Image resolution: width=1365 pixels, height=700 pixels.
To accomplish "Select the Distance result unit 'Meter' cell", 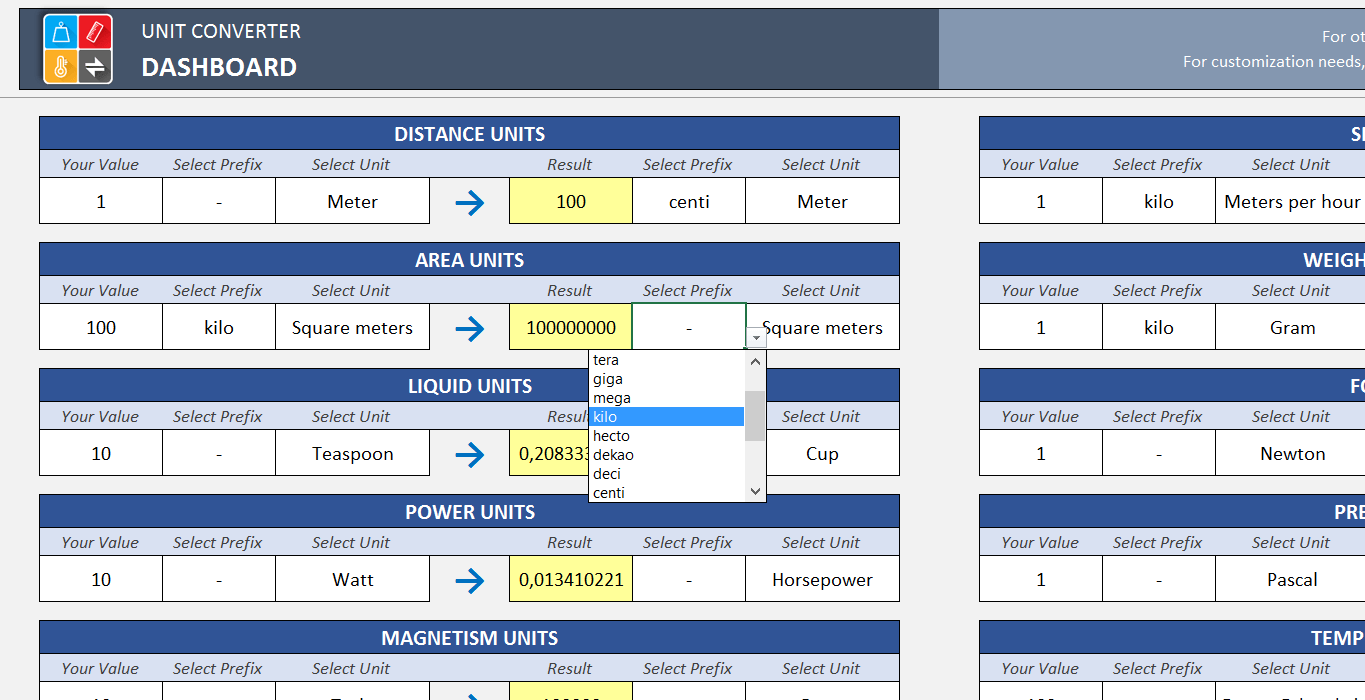I will click(823, 201).
